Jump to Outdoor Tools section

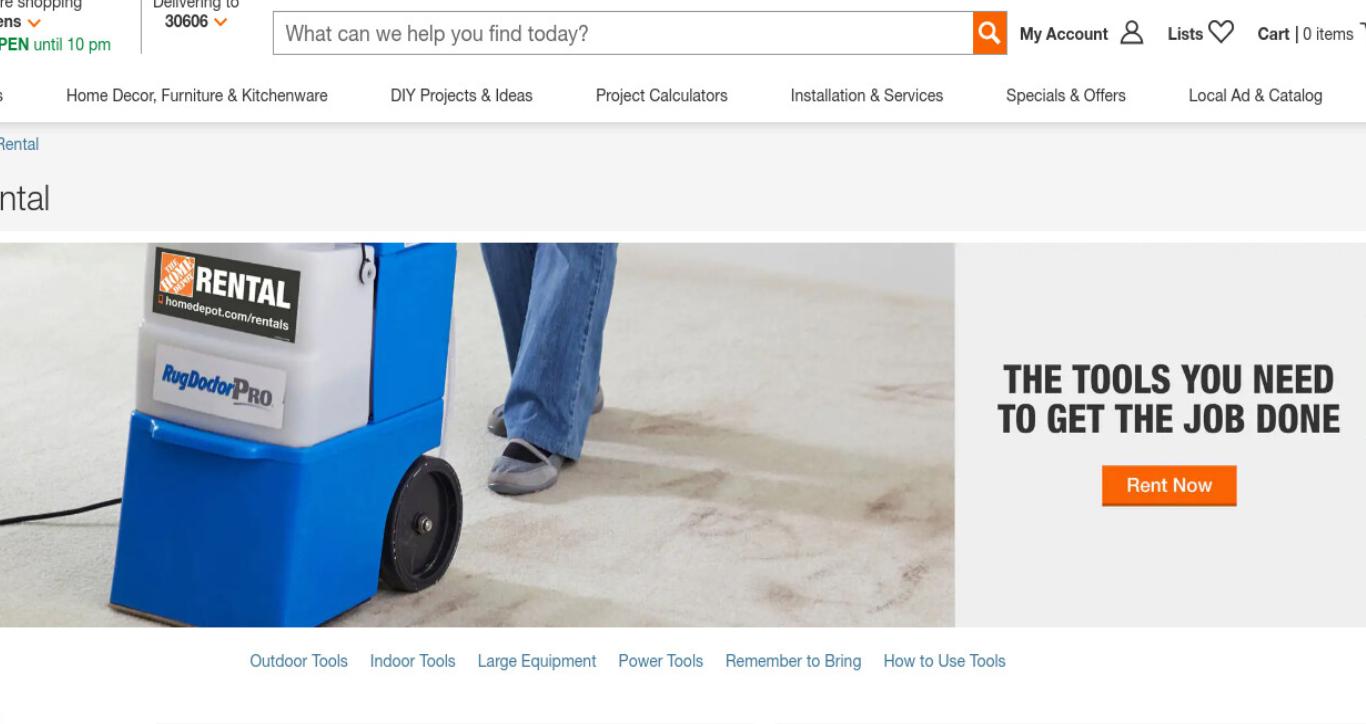[299, 661]
